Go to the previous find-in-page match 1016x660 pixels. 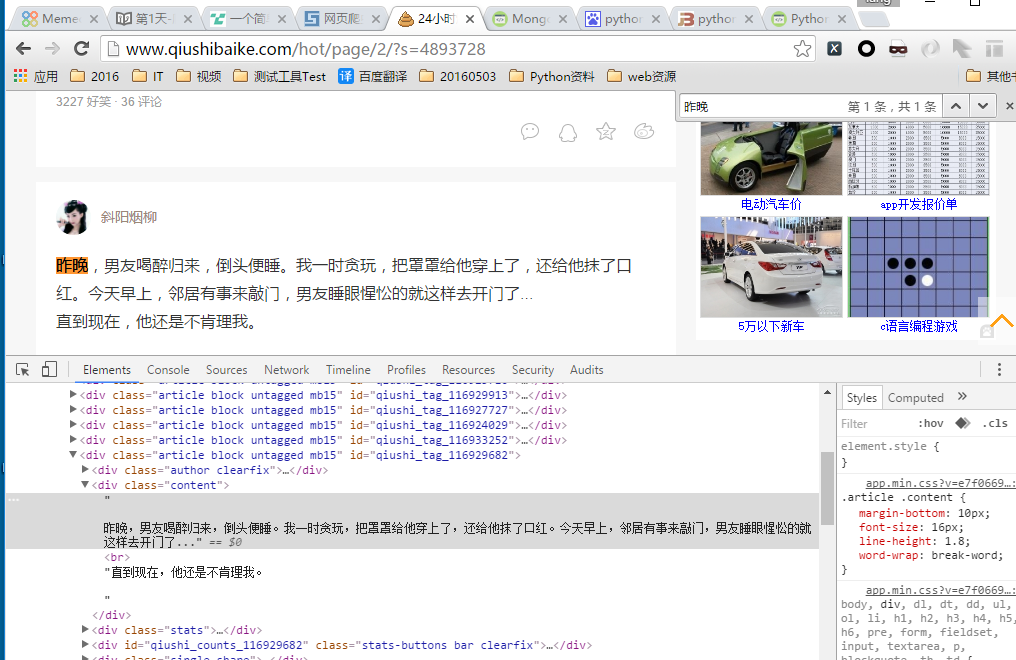[955, 106]
